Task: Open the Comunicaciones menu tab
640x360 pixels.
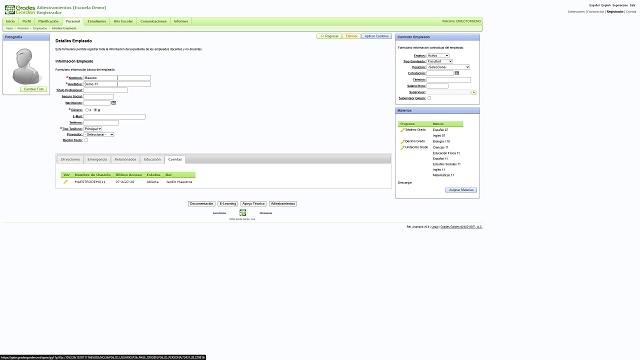Action: point(153,21)
